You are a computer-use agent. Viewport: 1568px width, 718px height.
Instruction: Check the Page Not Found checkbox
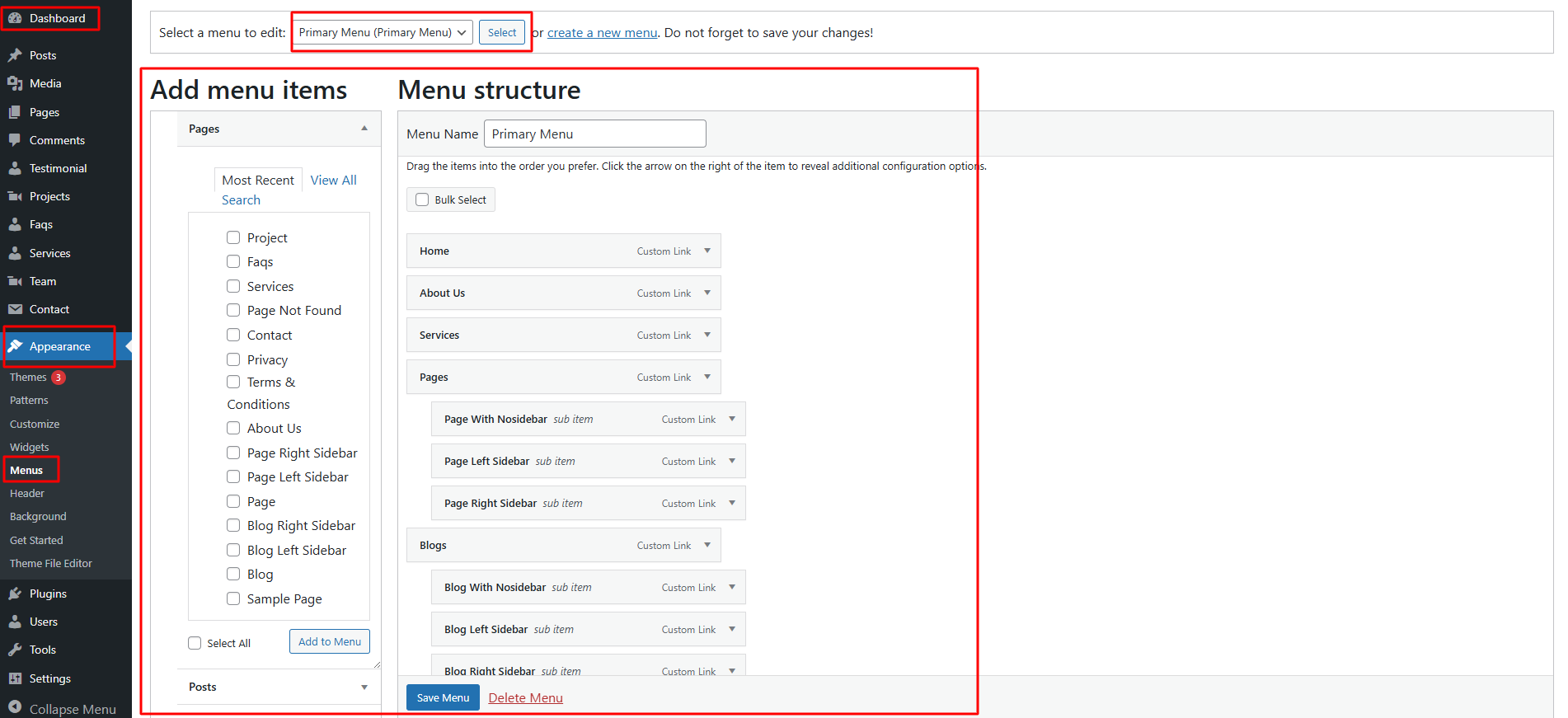tap(233, 311)
